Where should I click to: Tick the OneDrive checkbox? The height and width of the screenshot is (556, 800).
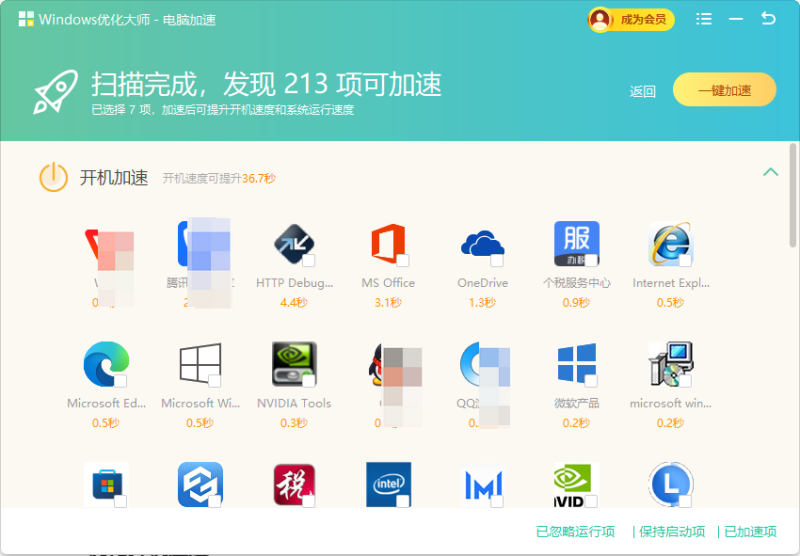click(x=496, y=261)
